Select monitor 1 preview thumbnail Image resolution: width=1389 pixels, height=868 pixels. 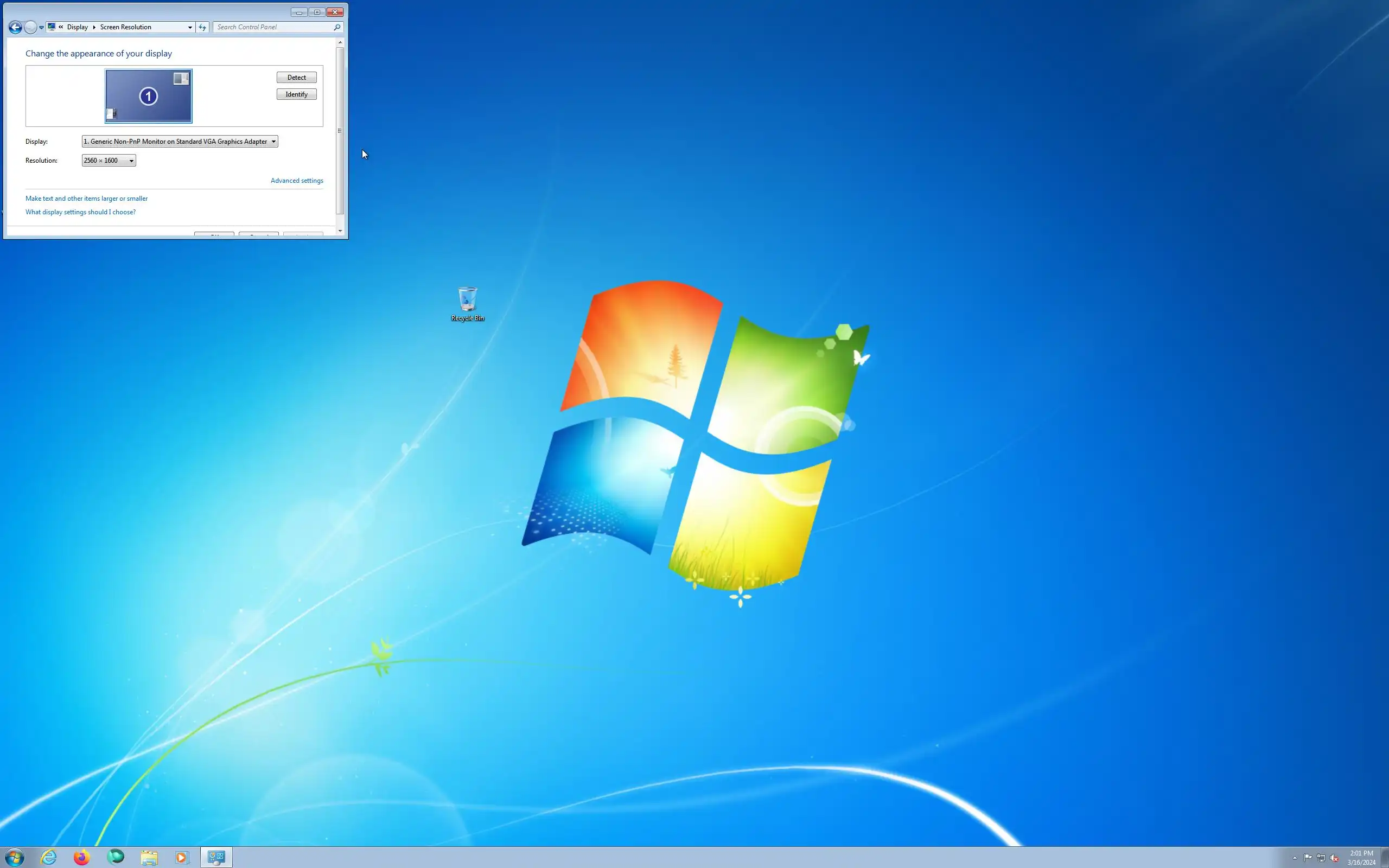tap(149, 96)
